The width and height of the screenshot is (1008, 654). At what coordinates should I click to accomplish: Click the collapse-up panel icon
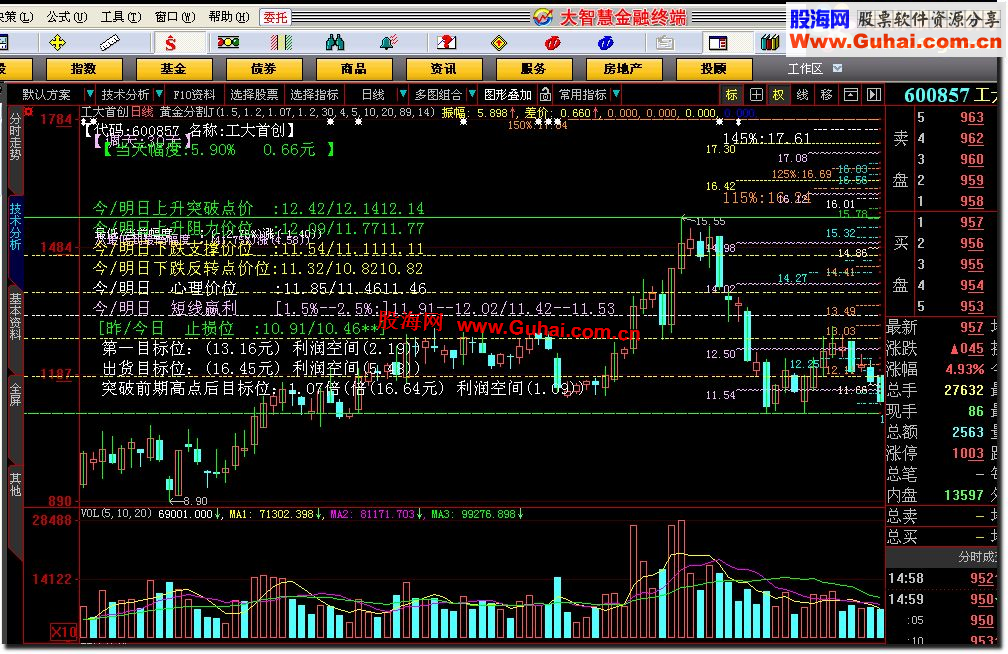pos(850,95)
